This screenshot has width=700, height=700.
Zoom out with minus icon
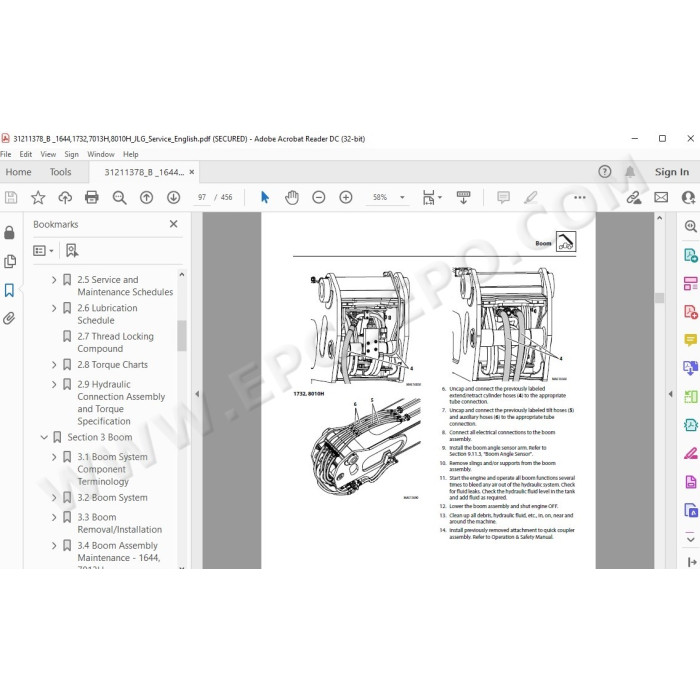coord(319,197)
